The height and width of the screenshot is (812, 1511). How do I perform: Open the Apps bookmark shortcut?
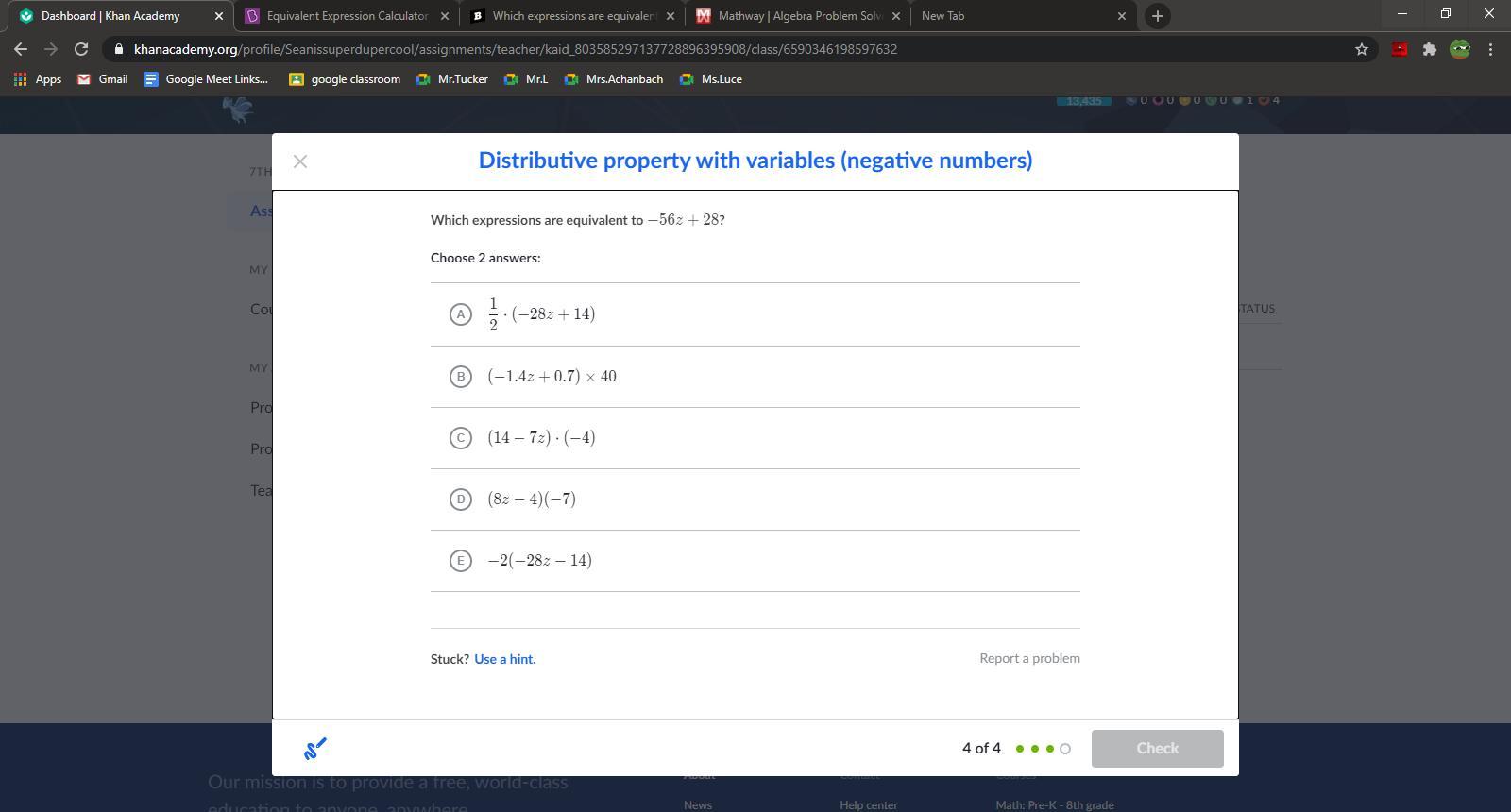click(38, 79)
